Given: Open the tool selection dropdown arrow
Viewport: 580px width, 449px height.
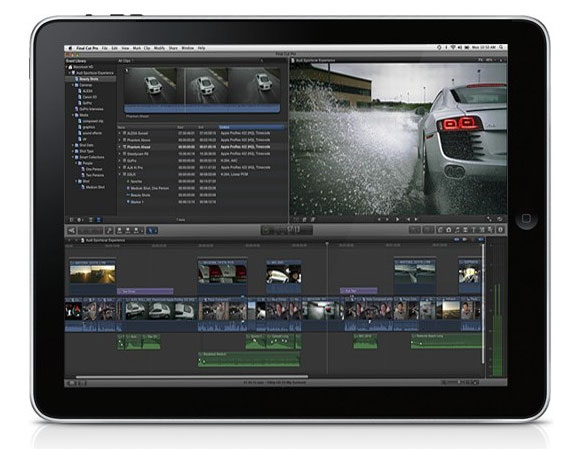Looking at the screenshot, I should 156,230.
